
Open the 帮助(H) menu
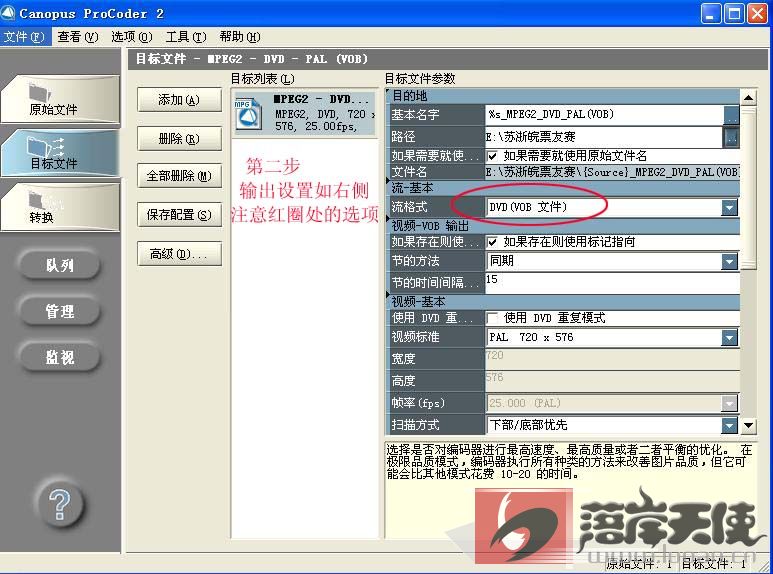(240, 37)
